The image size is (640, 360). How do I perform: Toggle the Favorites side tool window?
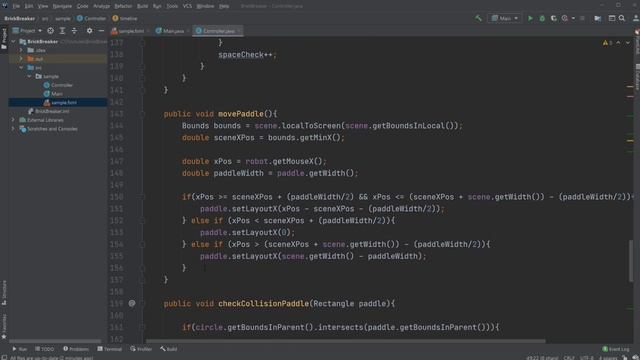(4, 327)
